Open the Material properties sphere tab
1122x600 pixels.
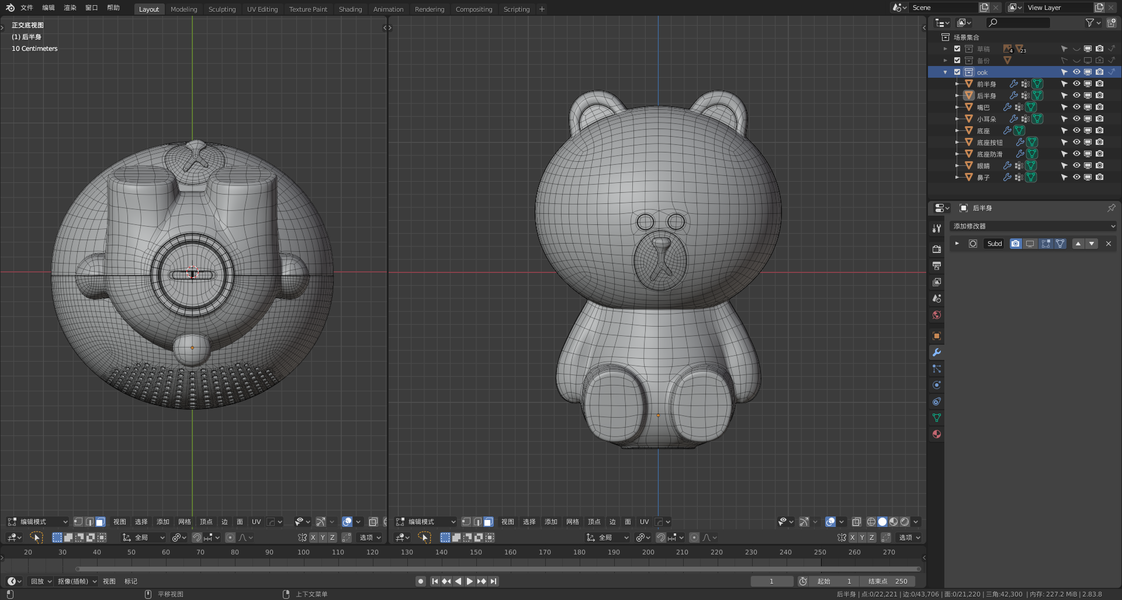coord(937,434)
